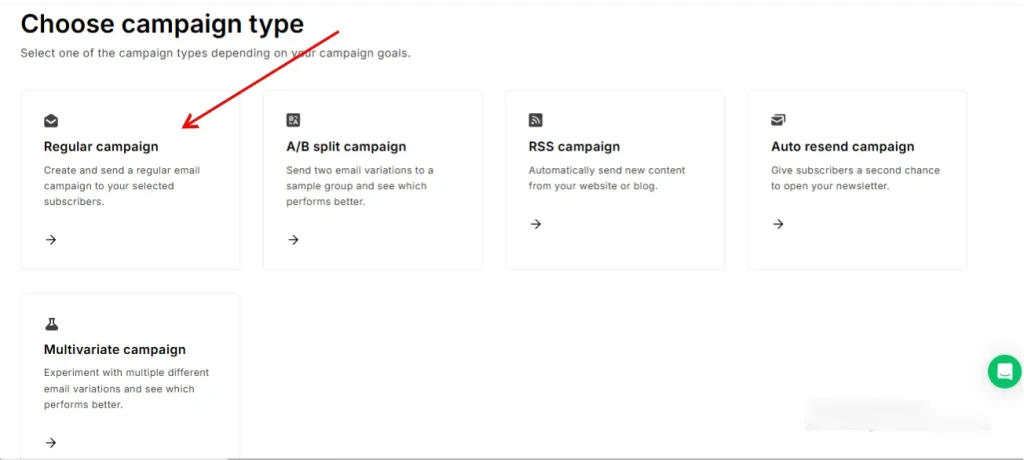The height and width of the screenshot is (460, 1024).
Task: Click the RSS feed icon
Action: pyautogui.click(x=536, y=120)
